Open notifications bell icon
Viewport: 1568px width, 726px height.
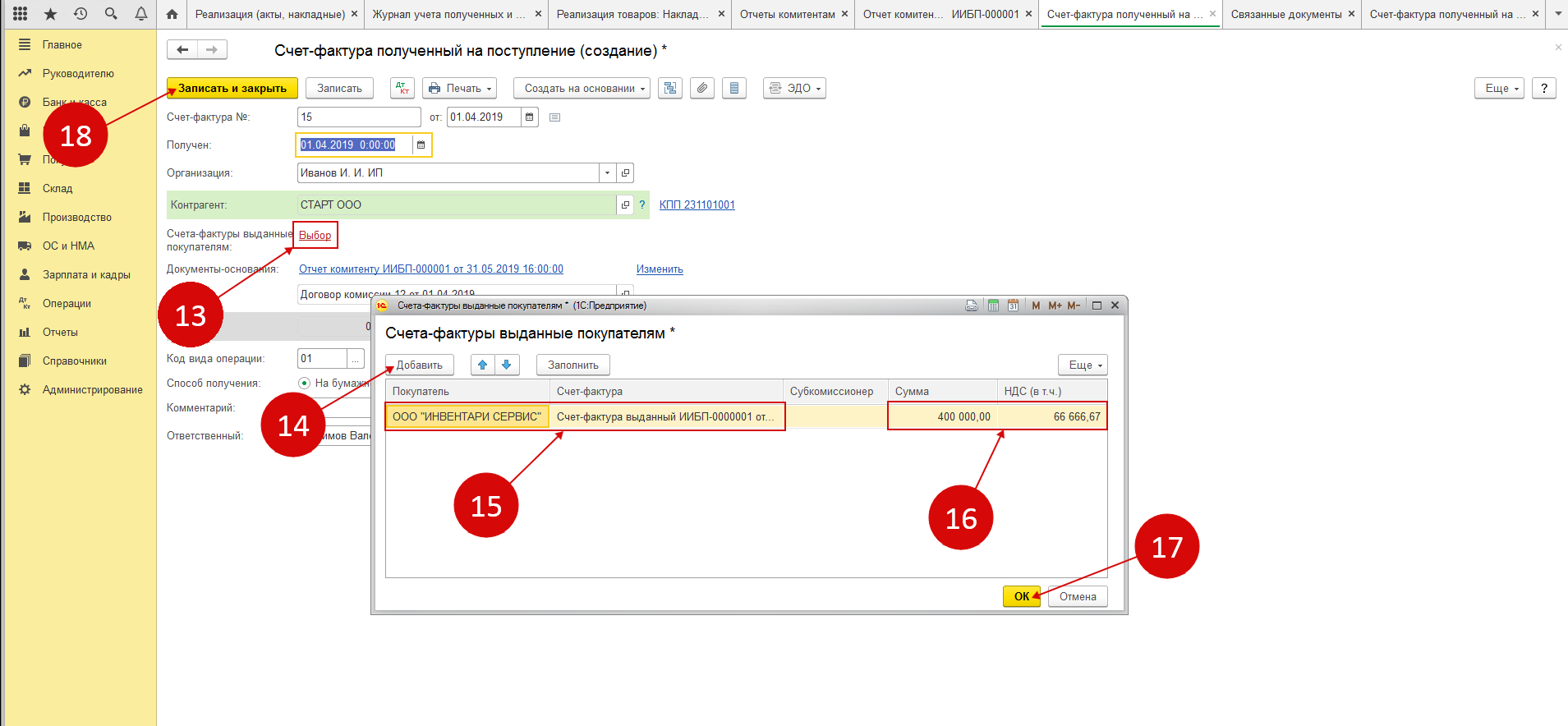pos(140,14)
